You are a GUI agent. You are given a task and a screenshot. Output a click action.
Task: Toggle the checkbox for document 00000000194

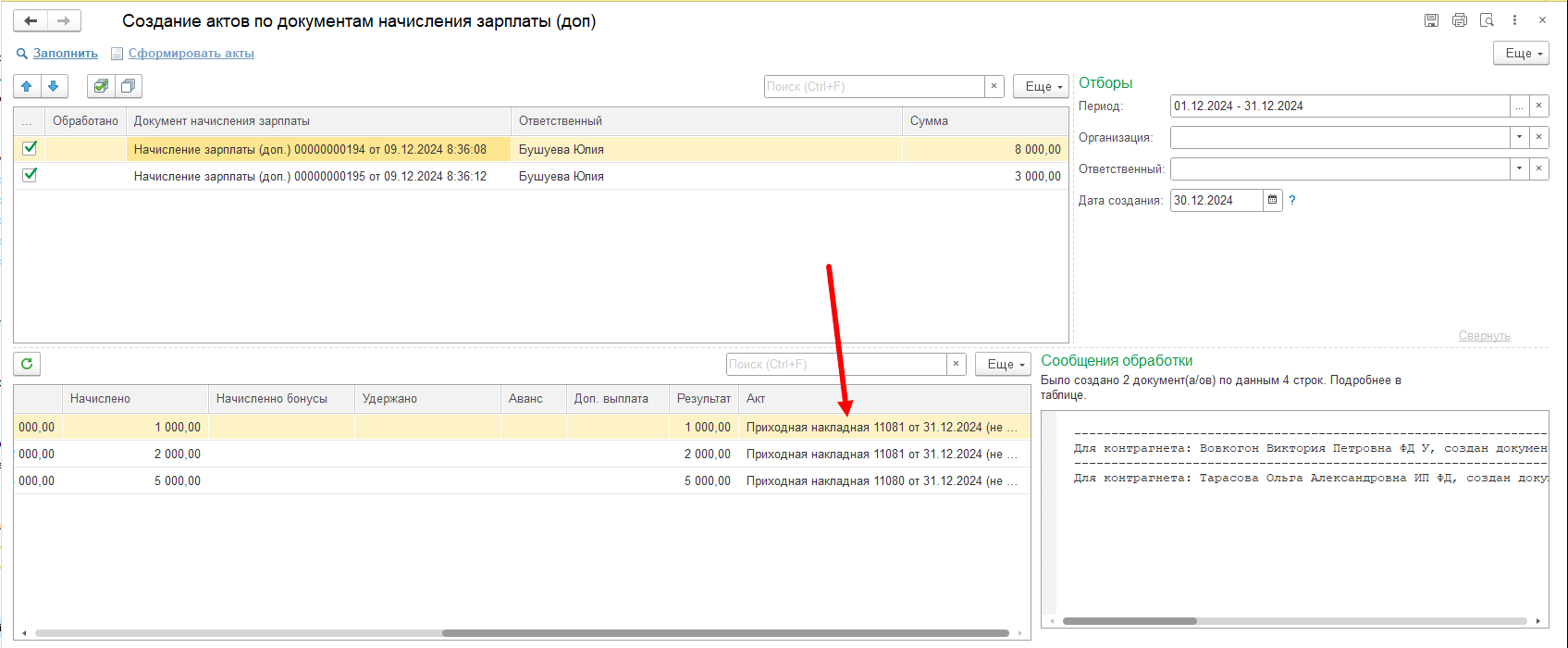pyautogui.click(x=30, y=148)
